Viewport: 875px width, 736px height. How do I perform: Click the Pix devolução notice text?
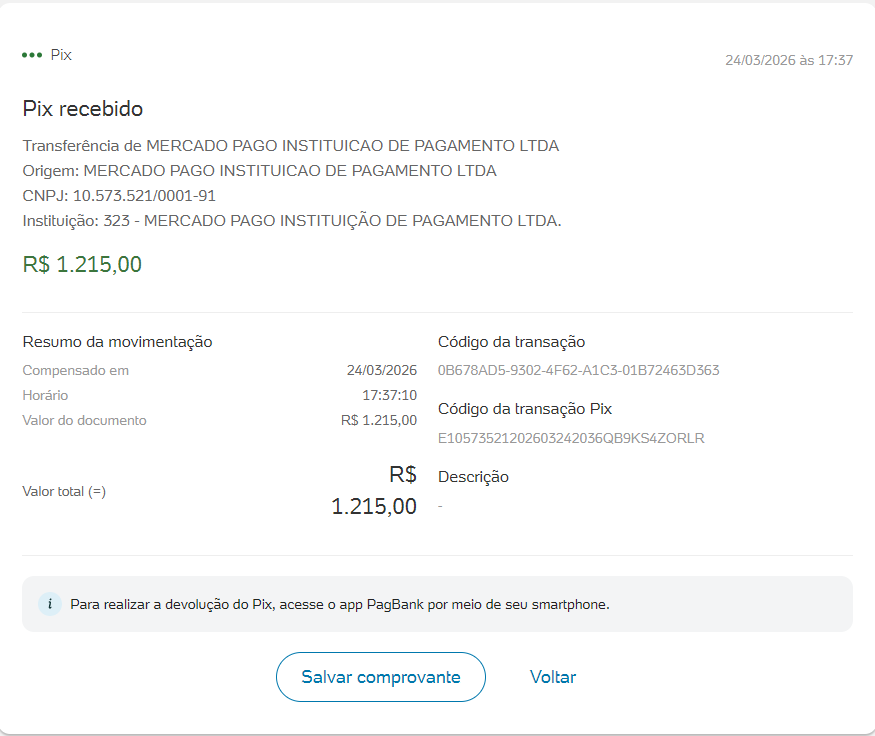(x=339, y=604)
